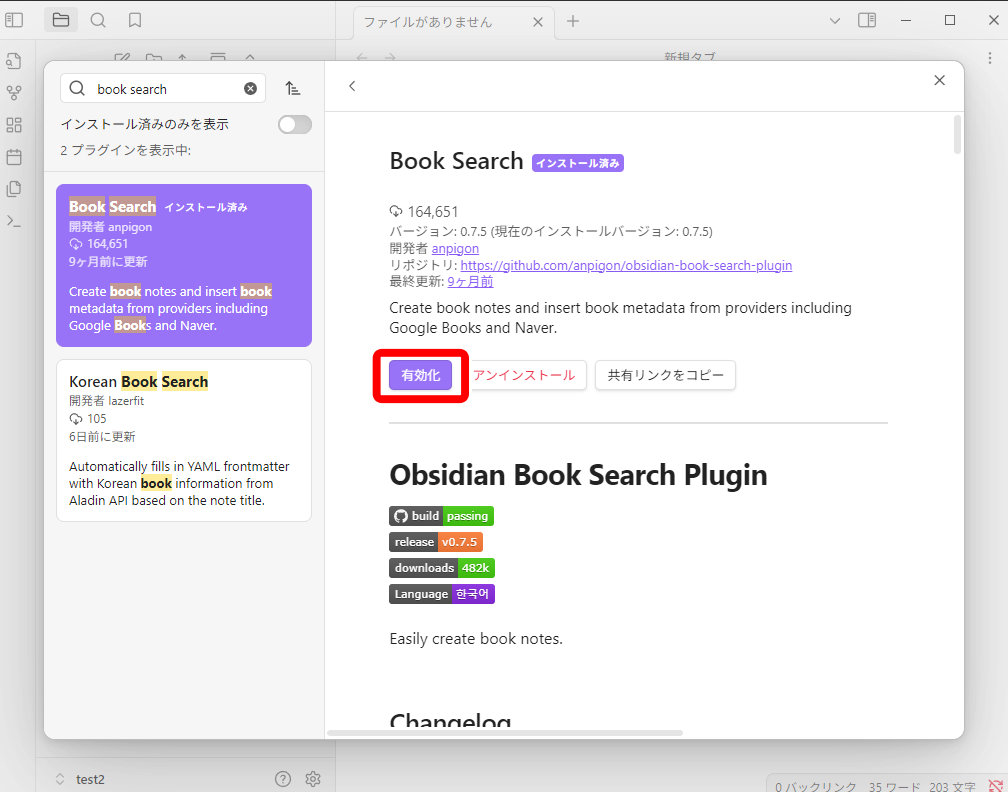Click the release v0.7.5 badge
The height and width of the screenshot is (792, 1008).
click(x=436, y=542)
